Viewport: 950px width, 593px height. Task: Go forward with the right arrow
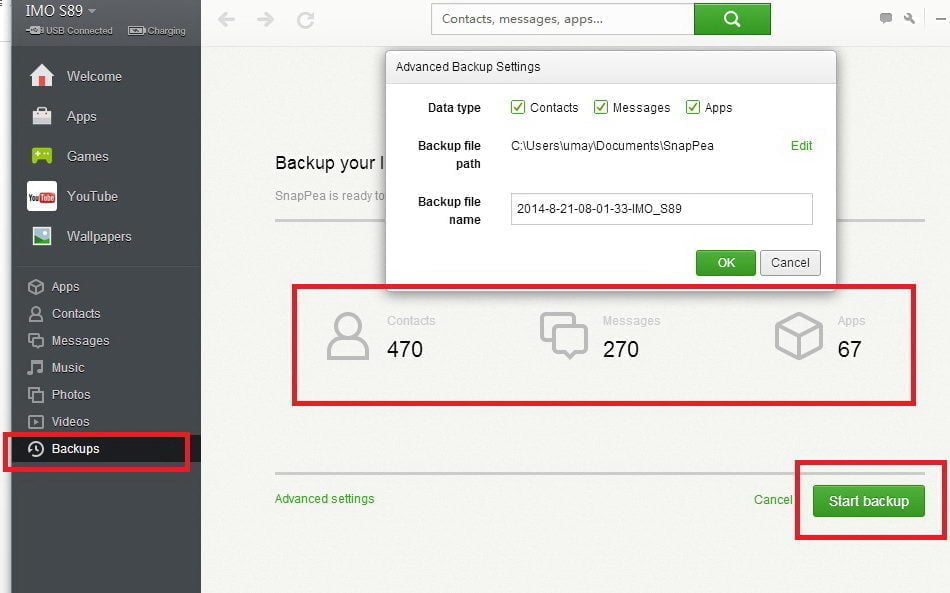click(265, 20)
